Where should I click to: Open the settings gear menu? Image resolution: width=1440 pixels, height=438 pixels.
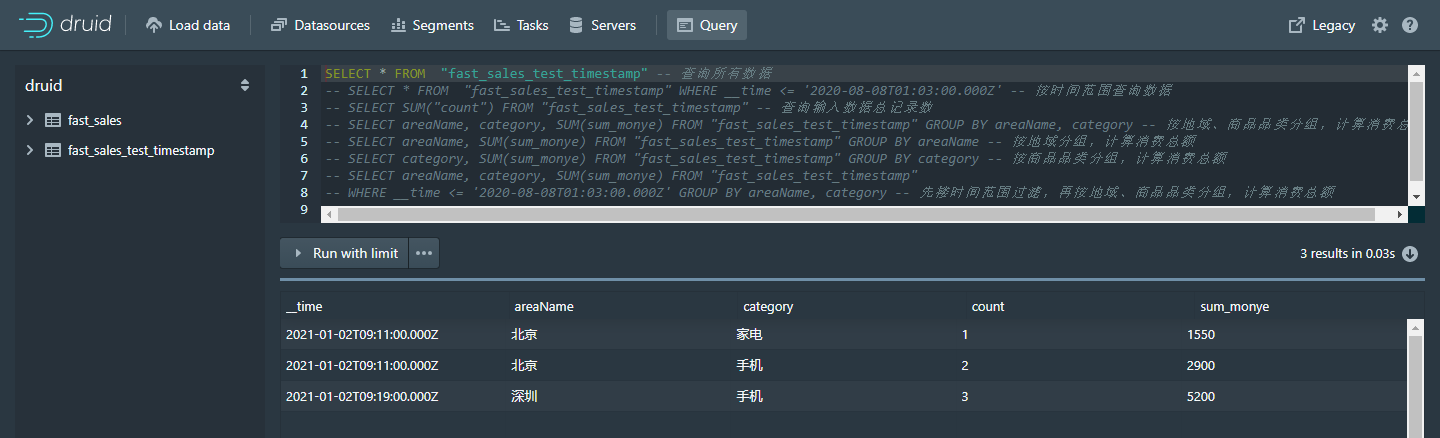pyautogui.click(x=1380, y=25)
